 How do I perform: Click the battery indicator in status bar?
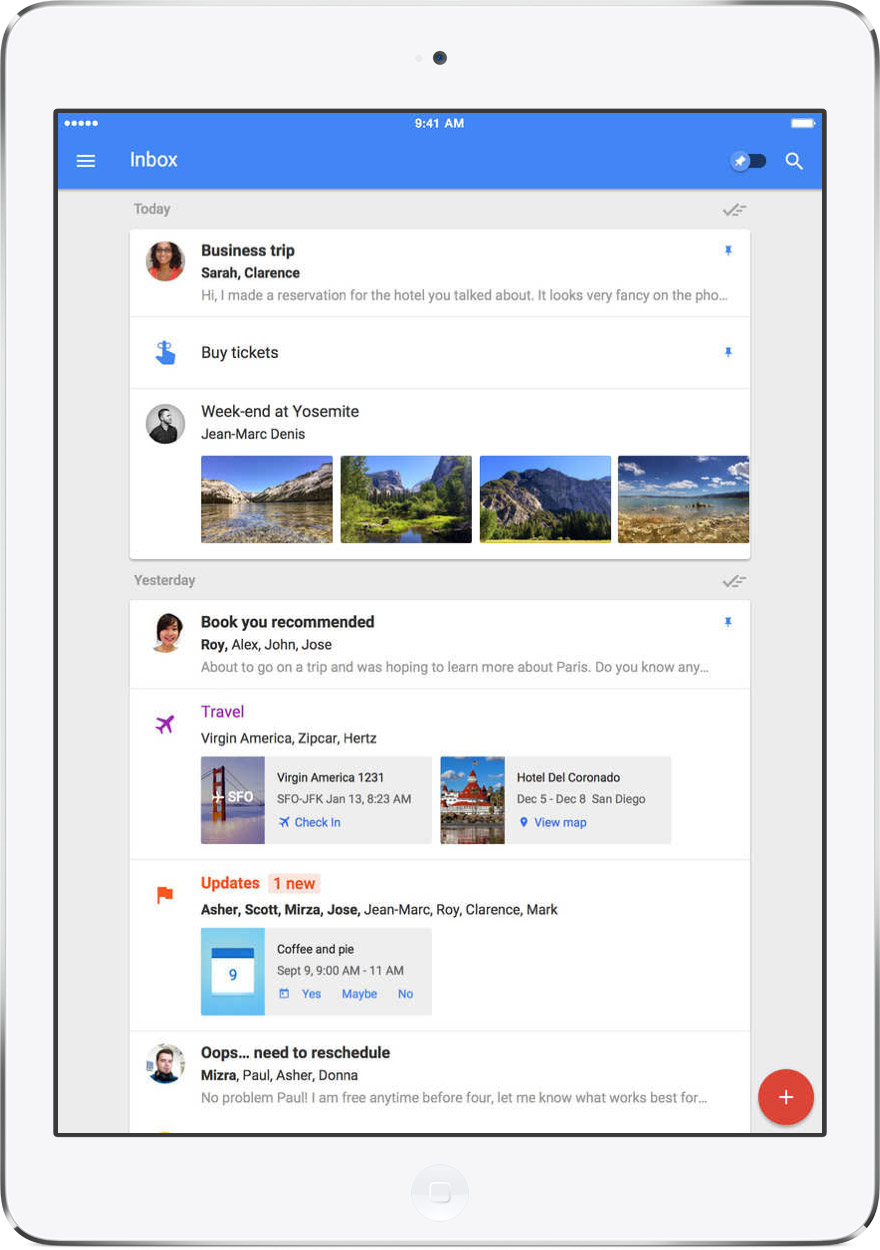point(803,123)
